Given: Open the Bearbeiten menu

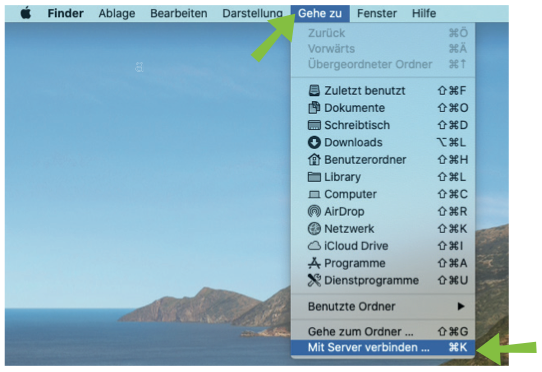Looking at the screenshot, I should coord(179,13).
